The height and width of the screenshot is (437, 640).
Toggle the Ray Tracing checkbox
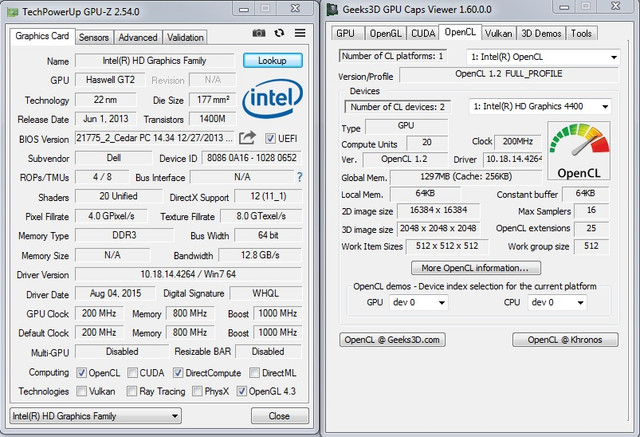(131, 391)
